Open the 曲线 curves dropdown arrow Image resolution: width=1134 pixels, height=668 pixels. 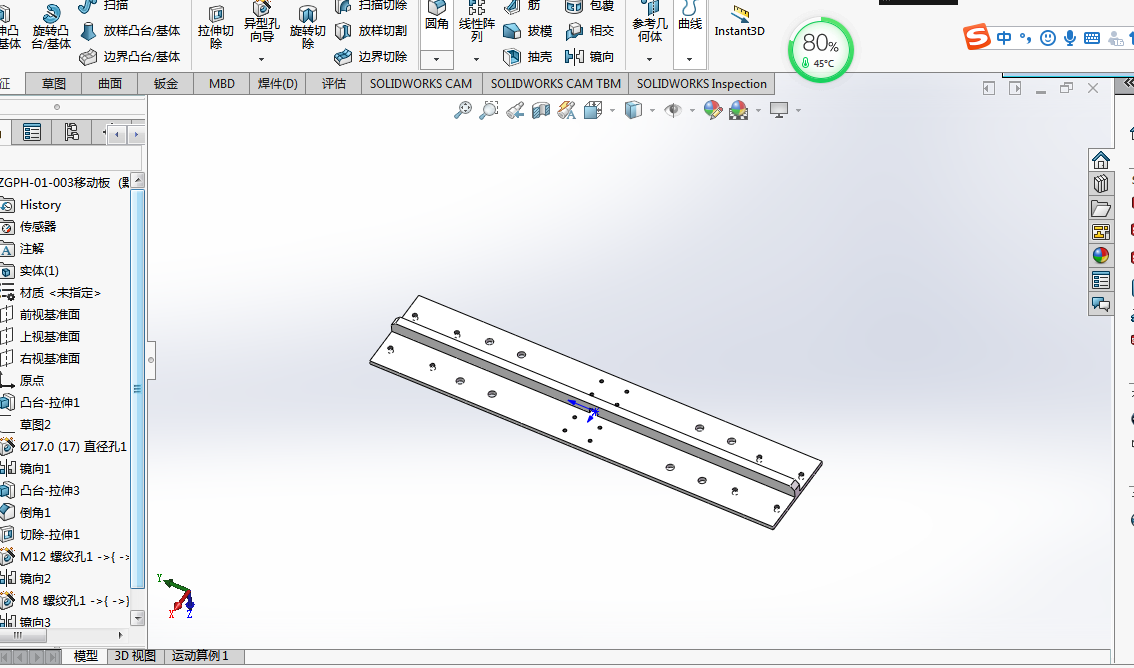690,59
